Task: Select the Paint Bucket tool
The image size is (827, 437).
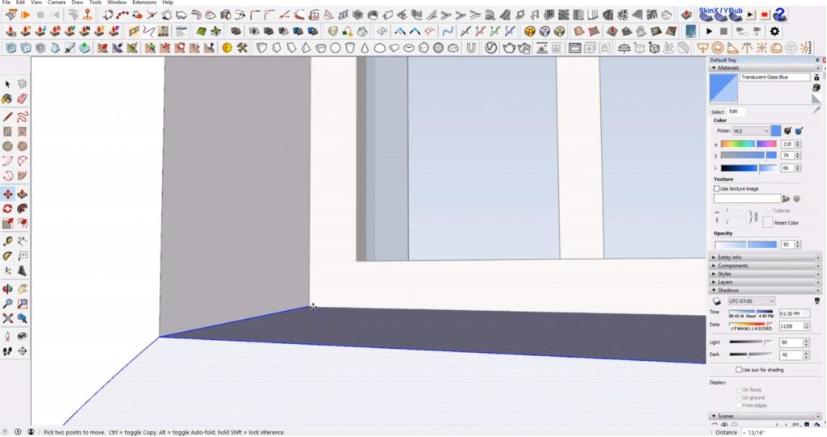Action: [x=7, y=99]
